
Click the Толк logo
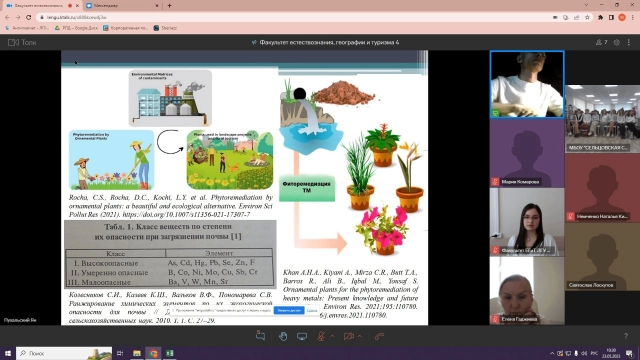coord(22,42)
